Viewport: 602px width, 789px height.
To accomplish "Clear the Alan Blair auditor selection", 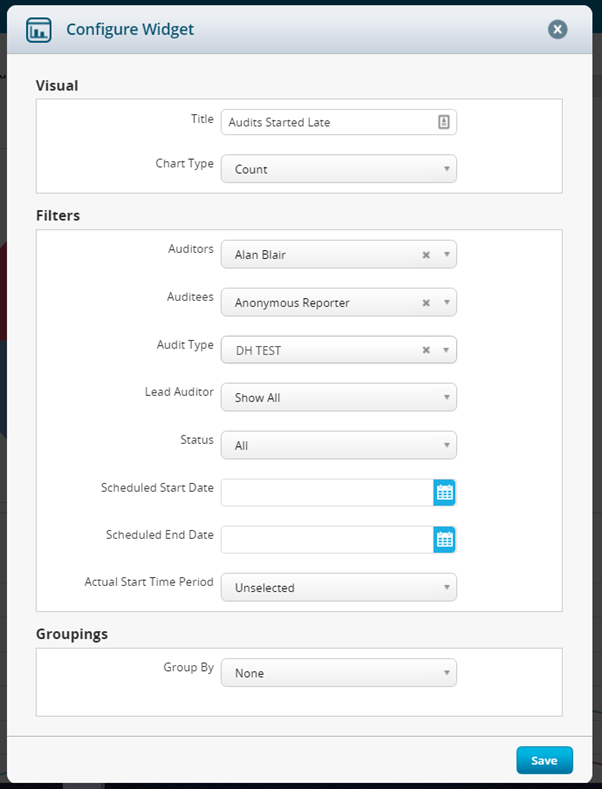I will pyautogui.click(x=426, y=255).
